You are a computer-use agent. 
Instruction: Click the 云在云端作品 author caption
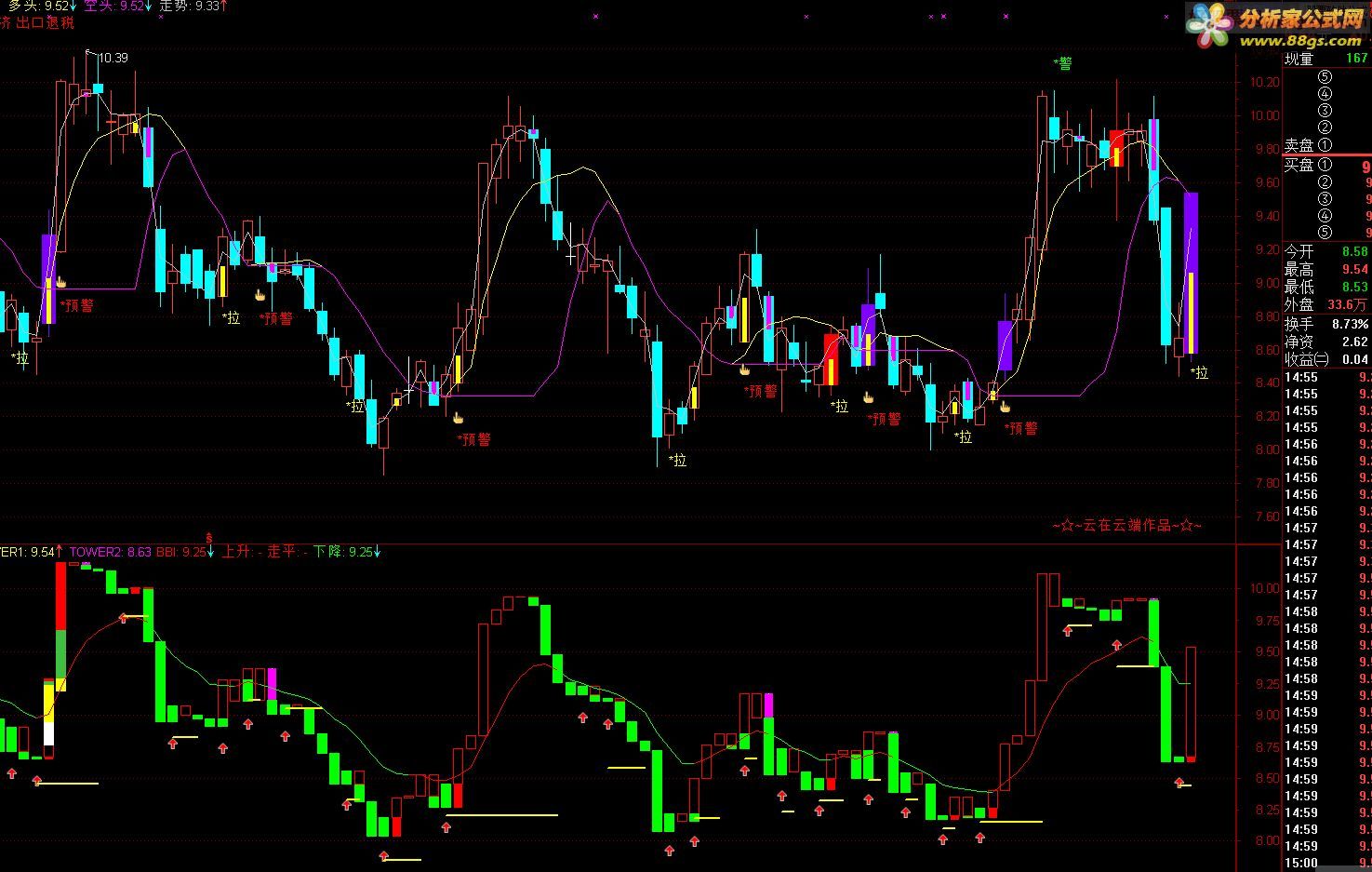[x=1126, y=526]
